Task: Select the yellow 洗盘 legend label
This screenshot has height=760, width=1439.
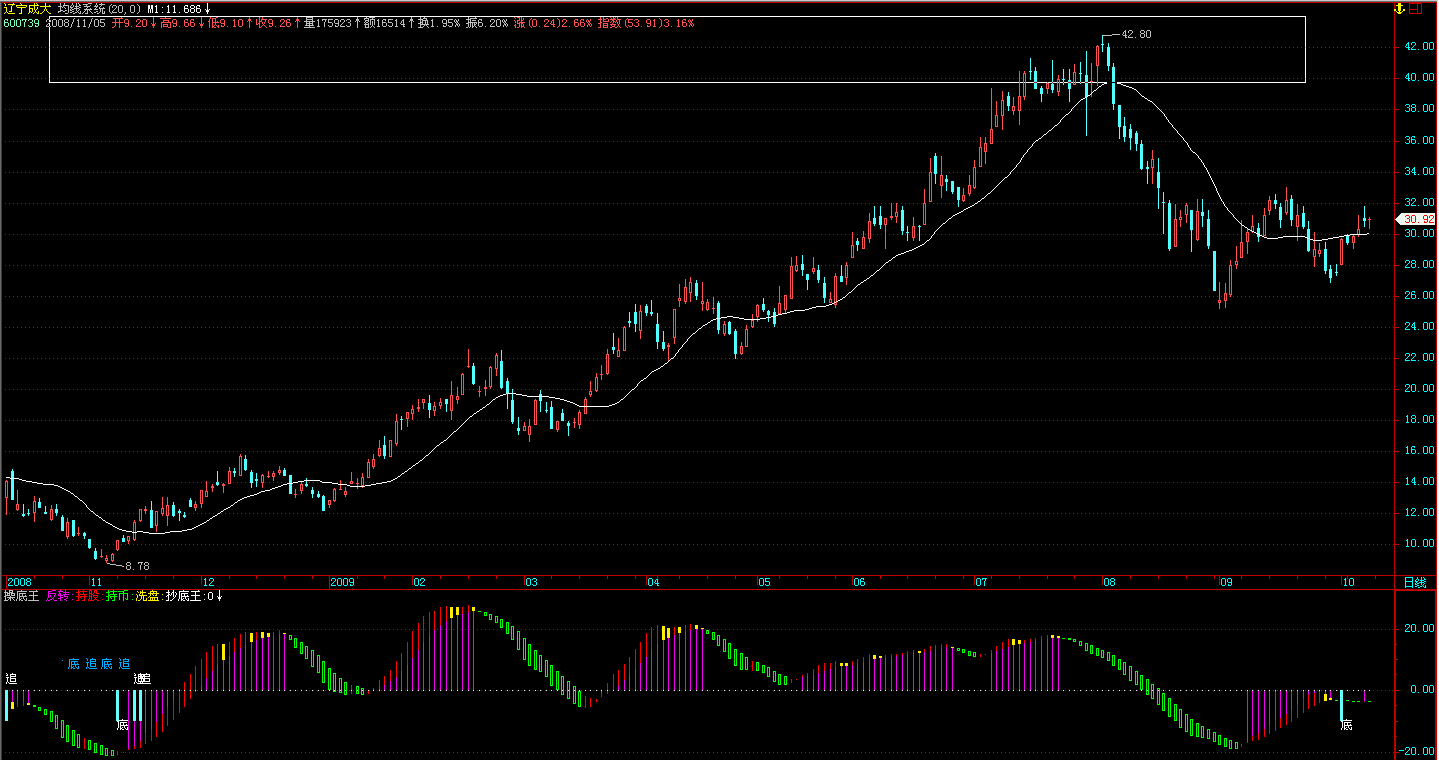Action: [x=147, y=596]
